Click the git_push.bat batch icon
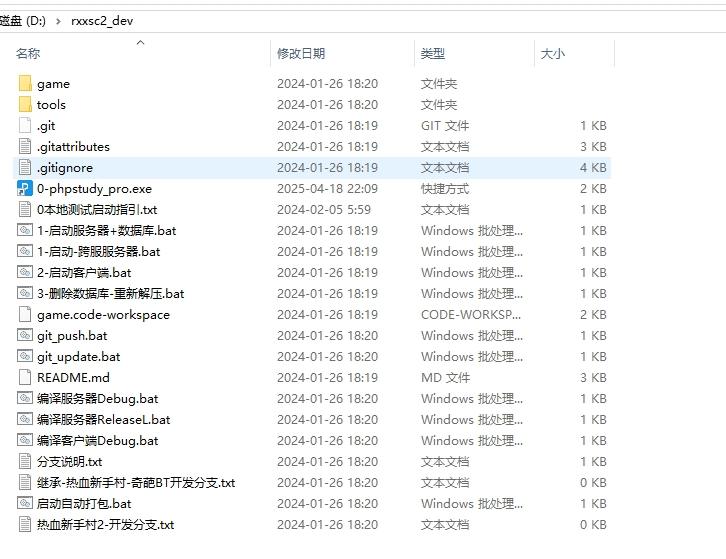This screenshot has width=726, height=559. [x=25, y=335]
